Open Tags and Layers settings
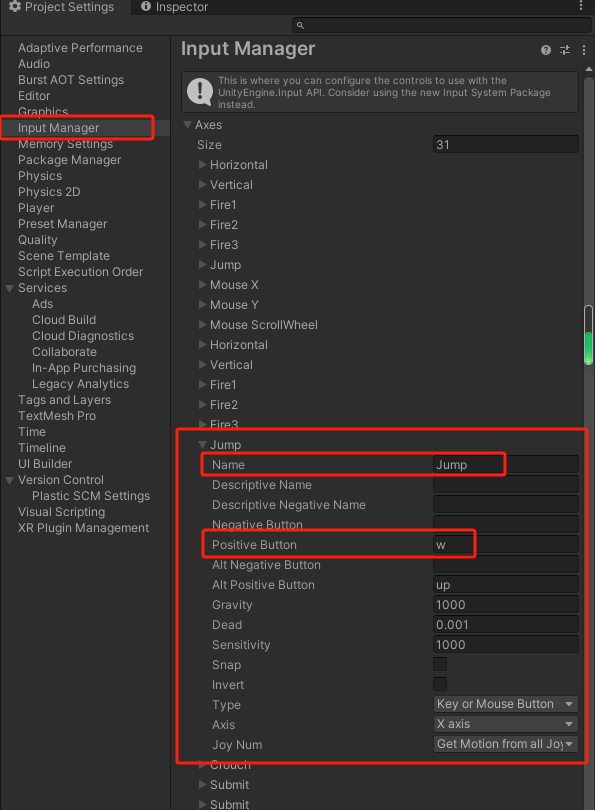The height and width of the screenshot is (810, 595). (x=65, y=400)
